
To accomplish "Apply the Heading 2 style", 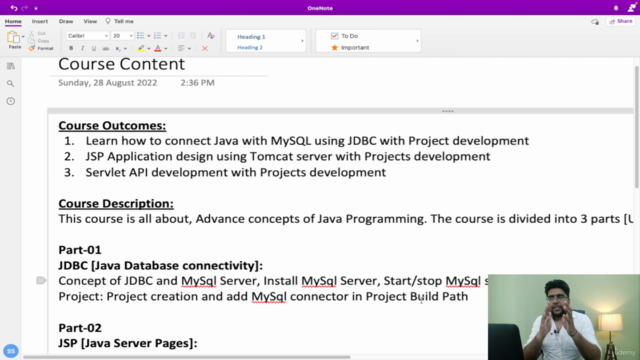I will pyautogui.click(x=250, y=47).
